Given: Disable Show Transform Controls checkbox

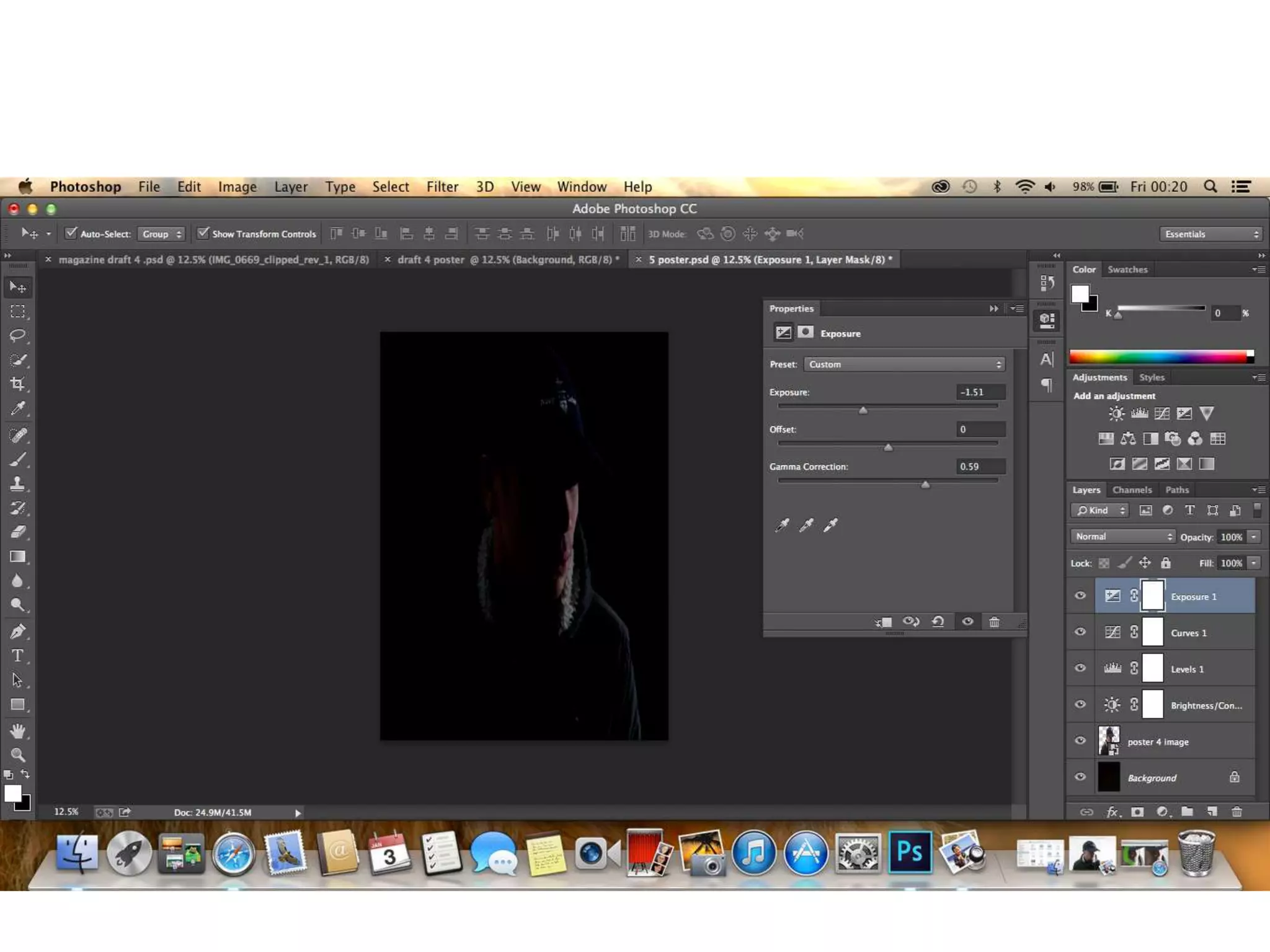Looking at the screenshot, I should (203, 233).
